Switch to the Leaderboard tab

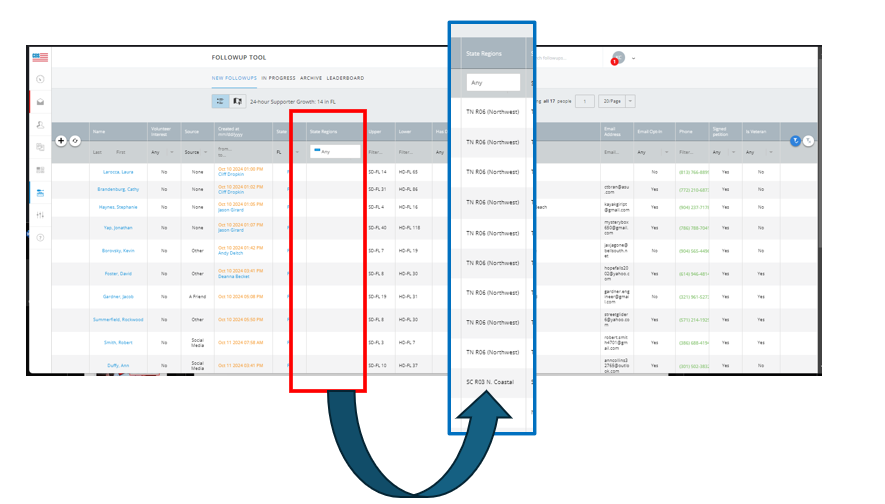[345, 78]
